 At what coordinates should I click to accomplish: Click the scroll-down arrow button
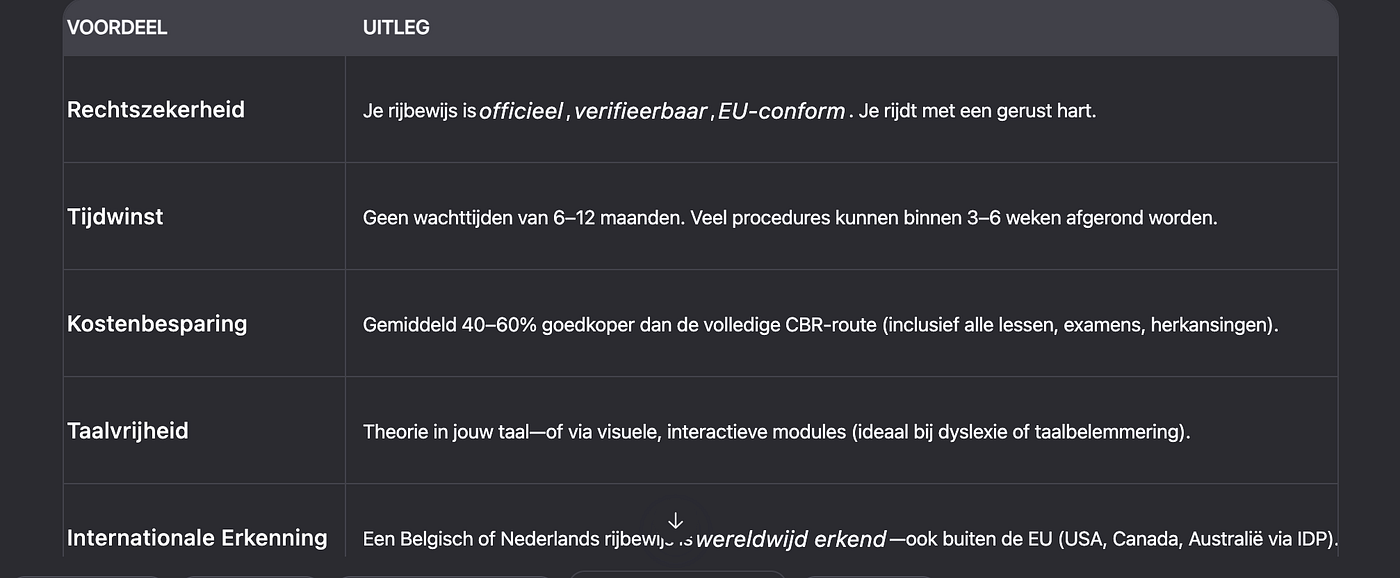[675, 521]
